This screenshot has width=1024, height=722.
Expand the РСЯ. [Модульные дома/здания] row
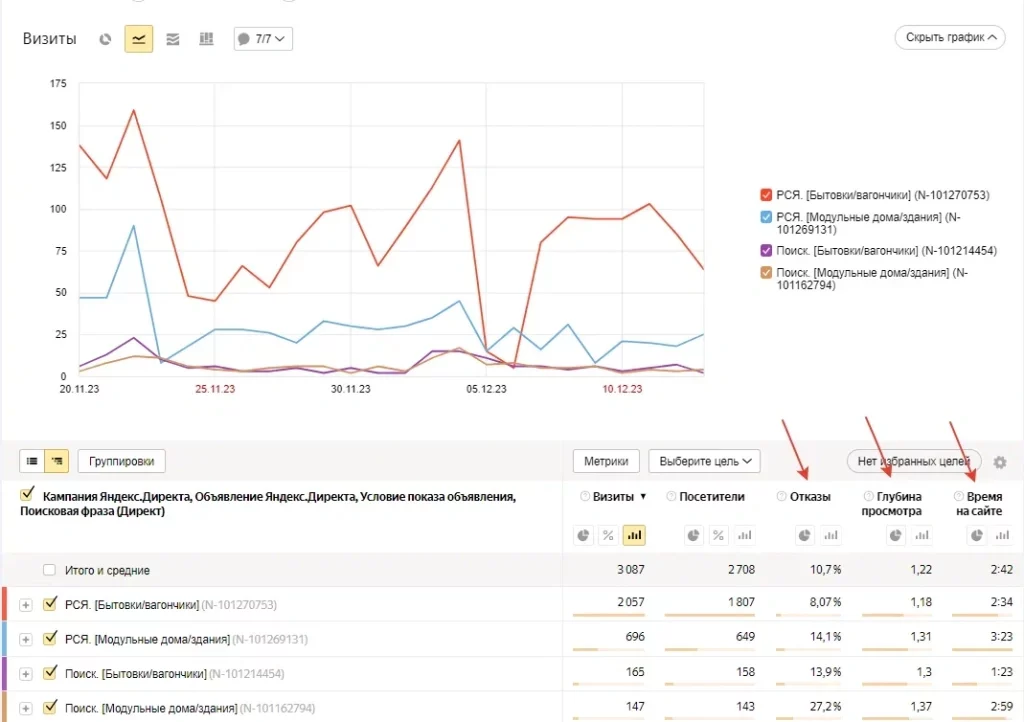pos(26,639)
